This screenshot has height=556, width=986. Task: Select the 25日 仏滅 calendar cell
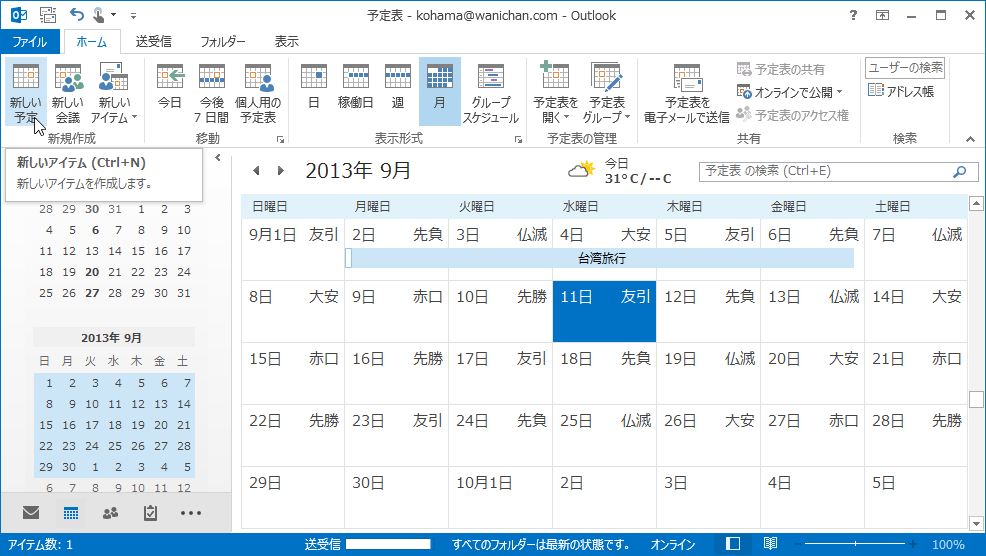point(604,435)
